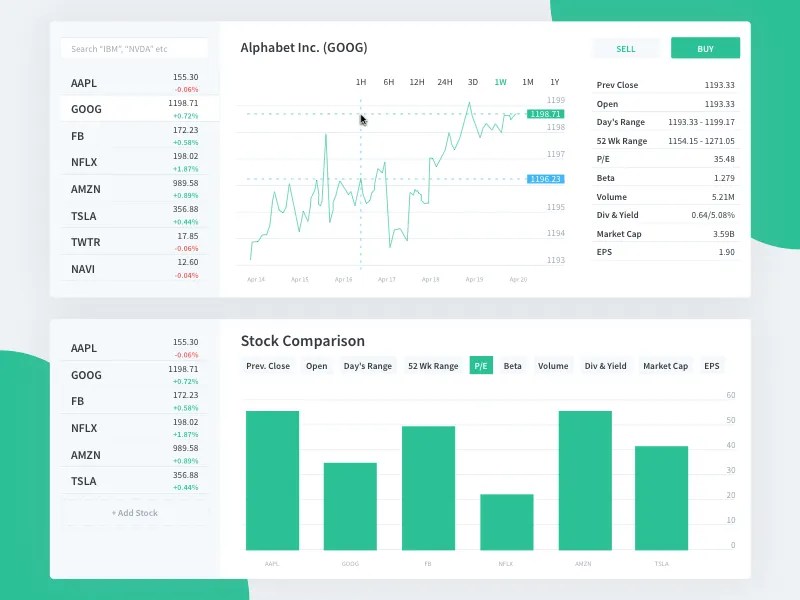
Task: Compare stocks by Volume
Action: click(553, 366)
